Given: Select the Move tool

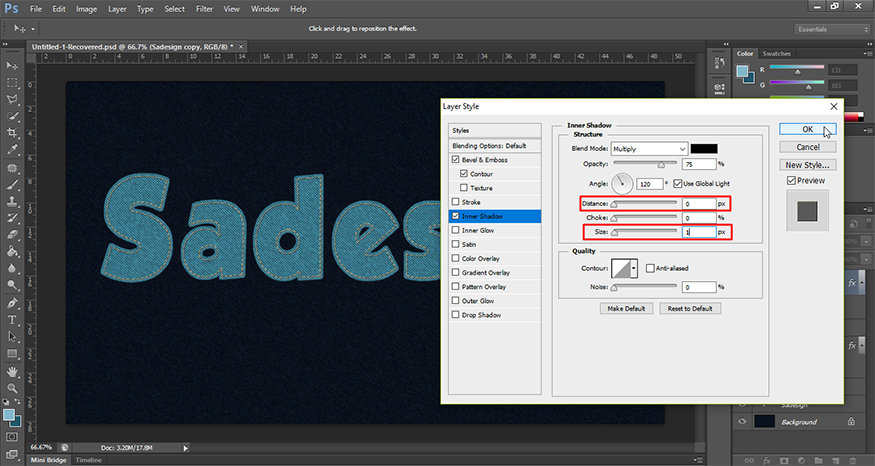Looking at the screenshot, I should [12, 66].
